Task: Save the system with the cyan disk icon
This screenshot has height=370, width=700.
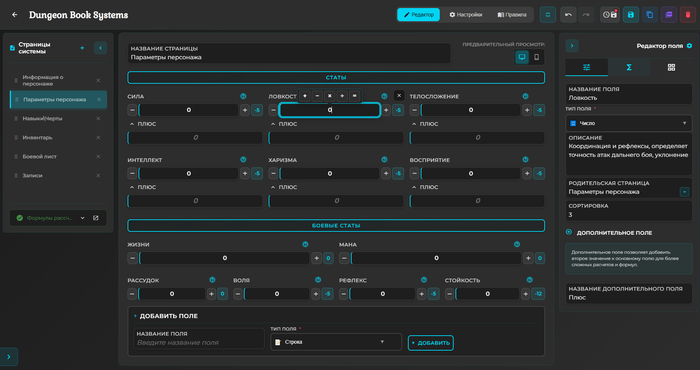Action: click(631, 15)
